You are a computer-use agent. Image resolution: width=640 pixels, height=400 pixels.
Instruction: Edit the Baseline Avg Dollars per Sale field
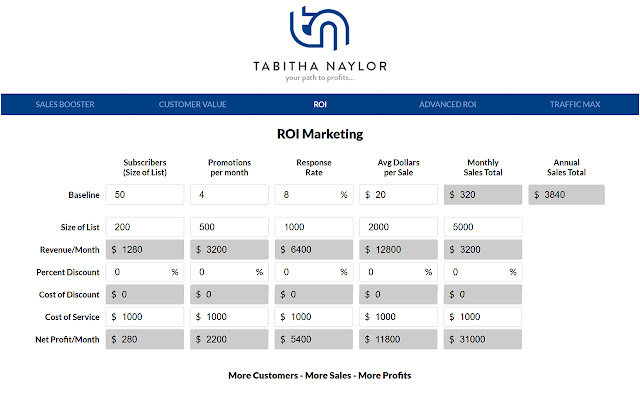coord(398,195)
